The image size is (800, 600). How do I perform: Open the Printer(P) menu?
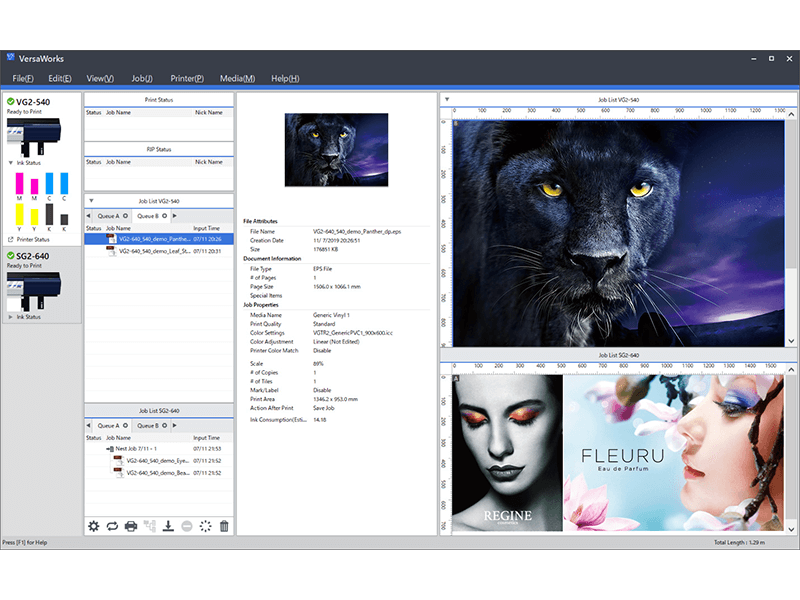[x=187, y=78]
